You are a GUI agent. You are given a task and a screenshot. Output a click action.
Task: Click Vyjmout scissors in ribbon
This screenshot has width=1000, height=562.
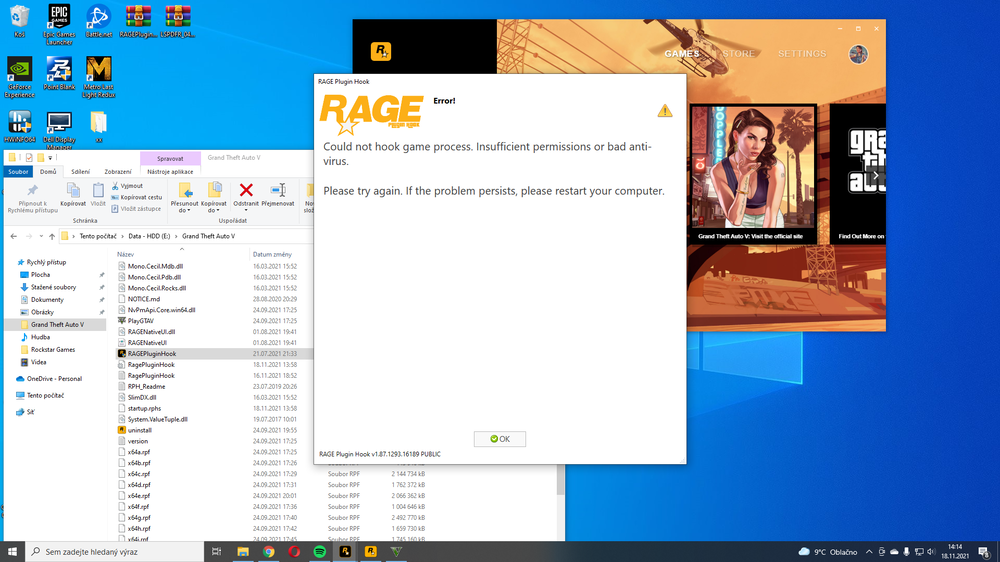click(x=127, y=186)
